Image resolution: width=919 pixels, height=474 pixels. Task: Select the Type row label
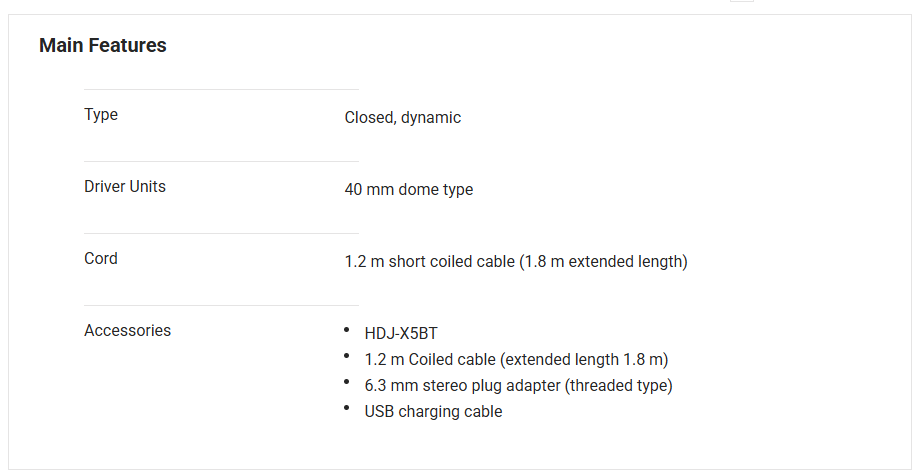coord(101,115)
